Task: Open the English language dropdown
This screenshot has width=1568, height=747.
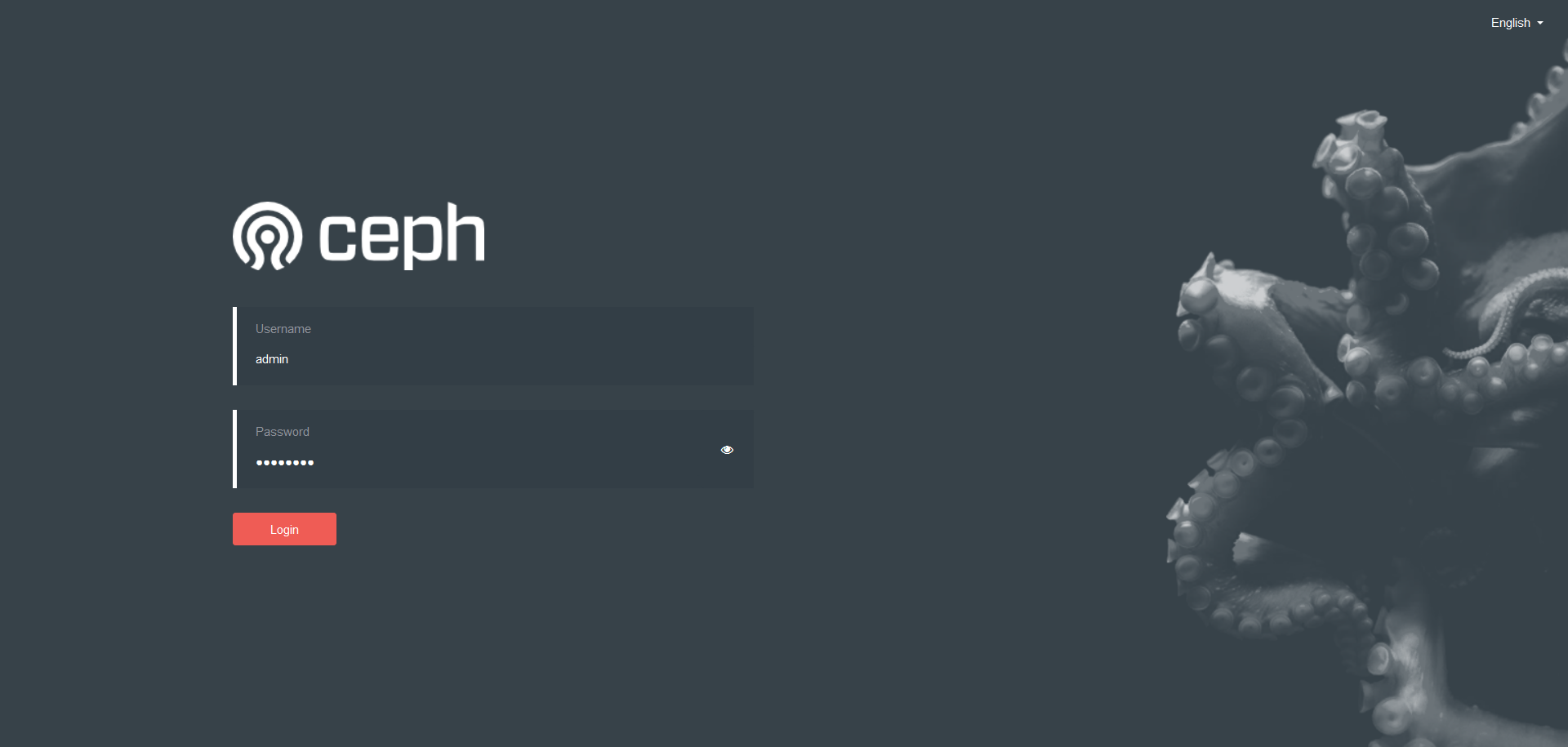Action: pyautogui.click(x=1517, y=23)
